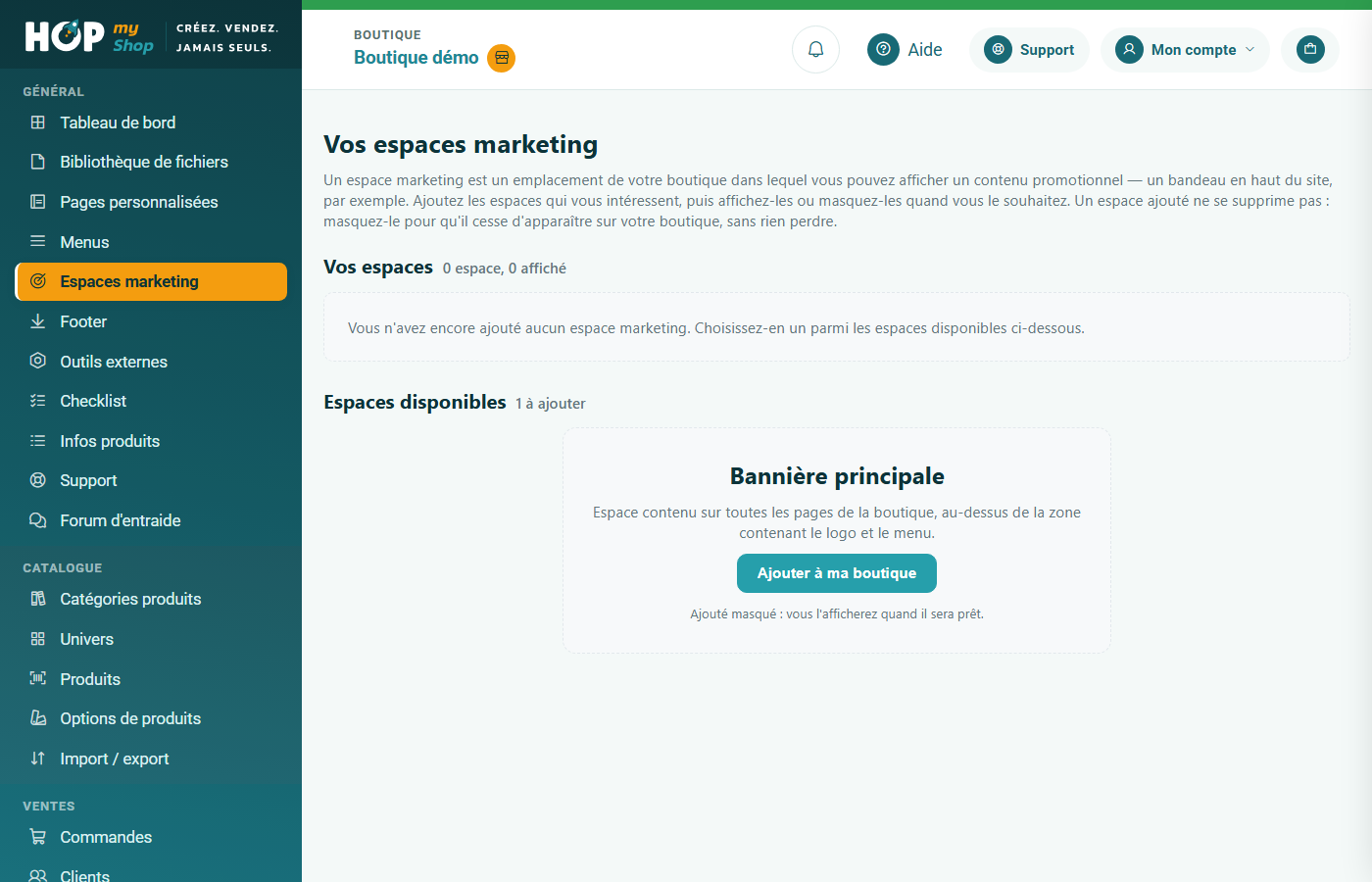Viewport: 1372px width, 882px height.
Task: Select Catégories produits in sidebar
Action: point(151,599)
